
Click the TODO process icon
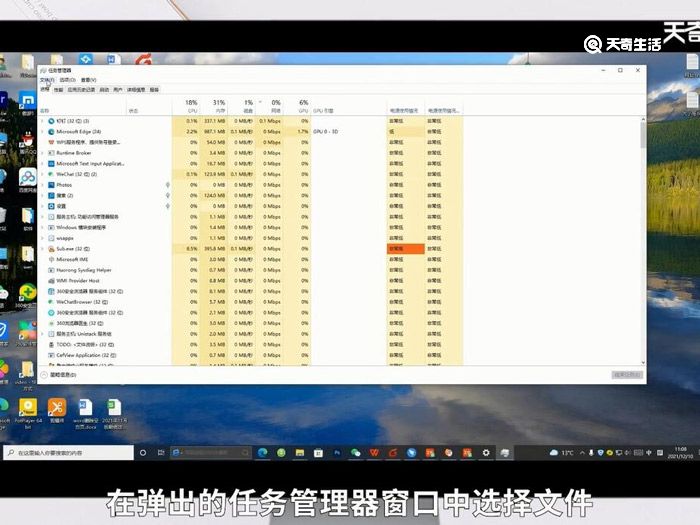pyautogui.click(x=51, y=345)
